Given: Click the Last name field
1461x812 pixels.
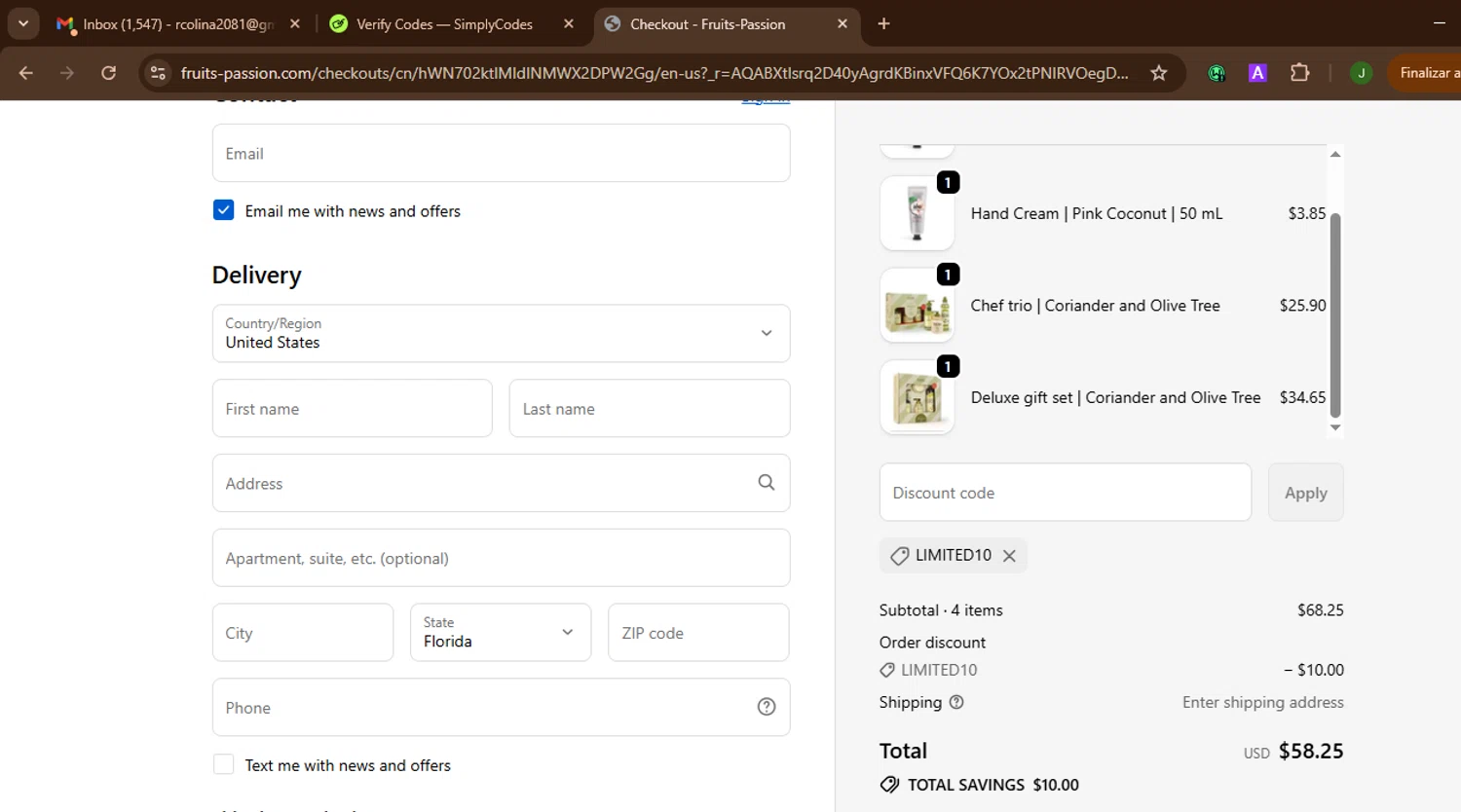Looking at the screenshot, I should (x=650, y=408).
